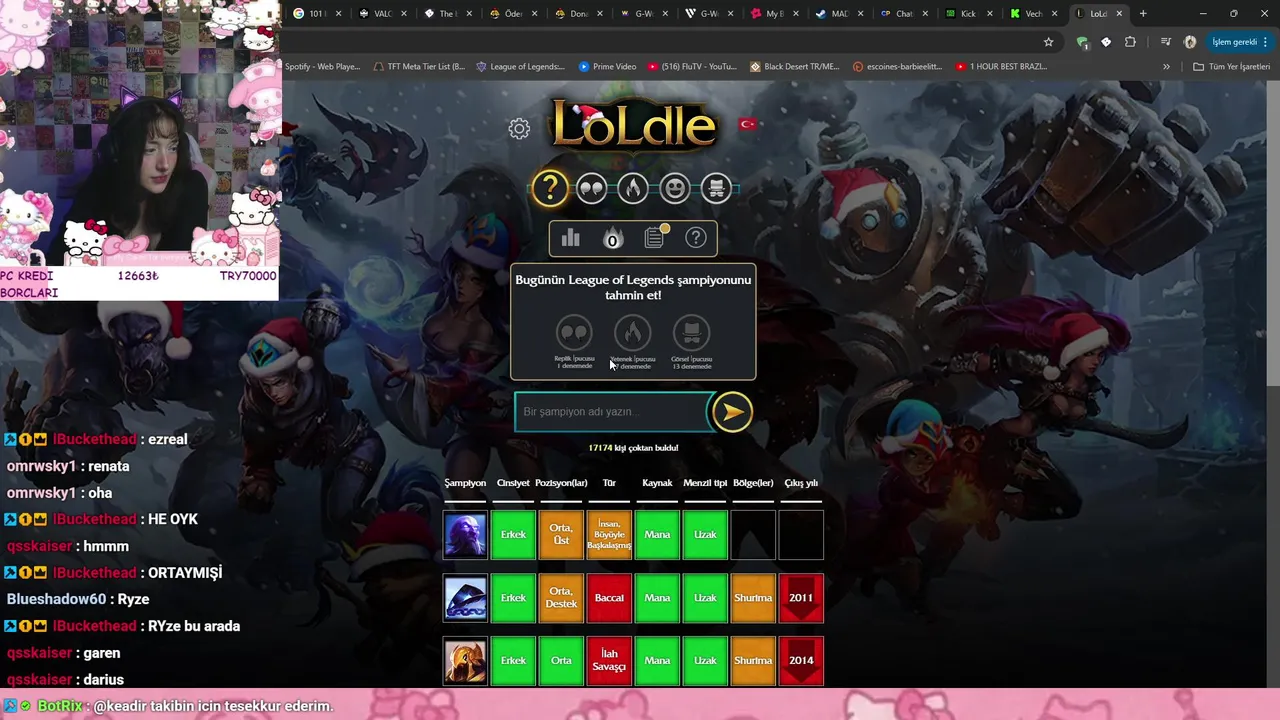Switch to the Vech tab
The image size is (1280, 720).
[1033, 13]
